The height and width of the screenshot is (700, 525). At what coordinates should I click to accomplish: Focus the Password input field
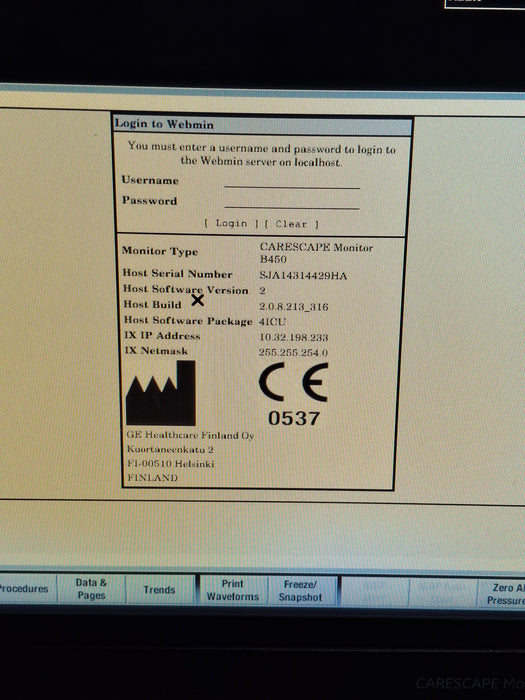292,202
